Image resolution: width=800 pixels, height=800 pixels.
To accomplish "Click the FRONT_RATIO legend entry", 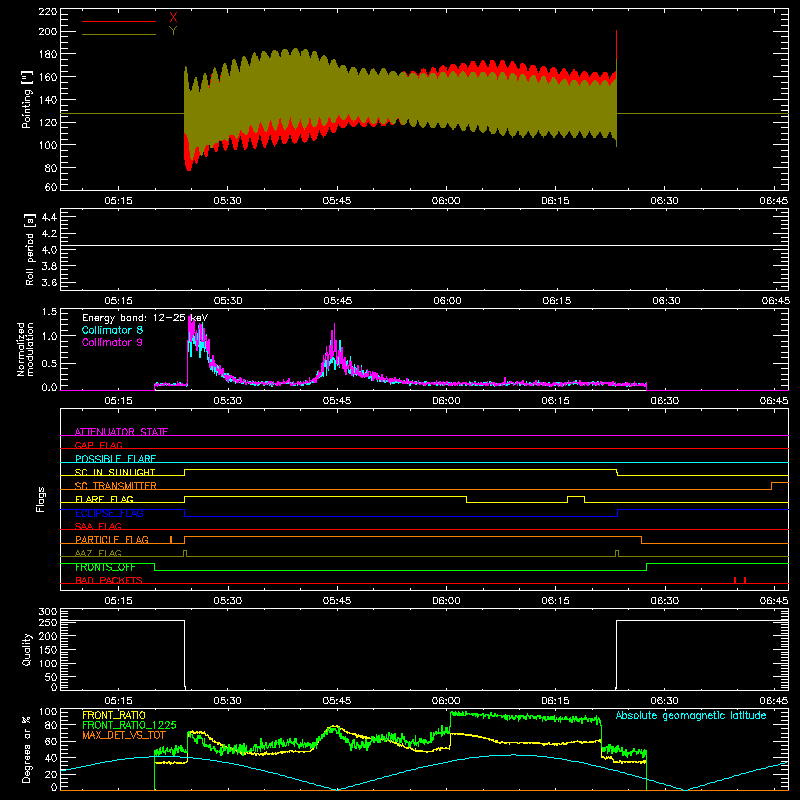I will coord(114,715).
